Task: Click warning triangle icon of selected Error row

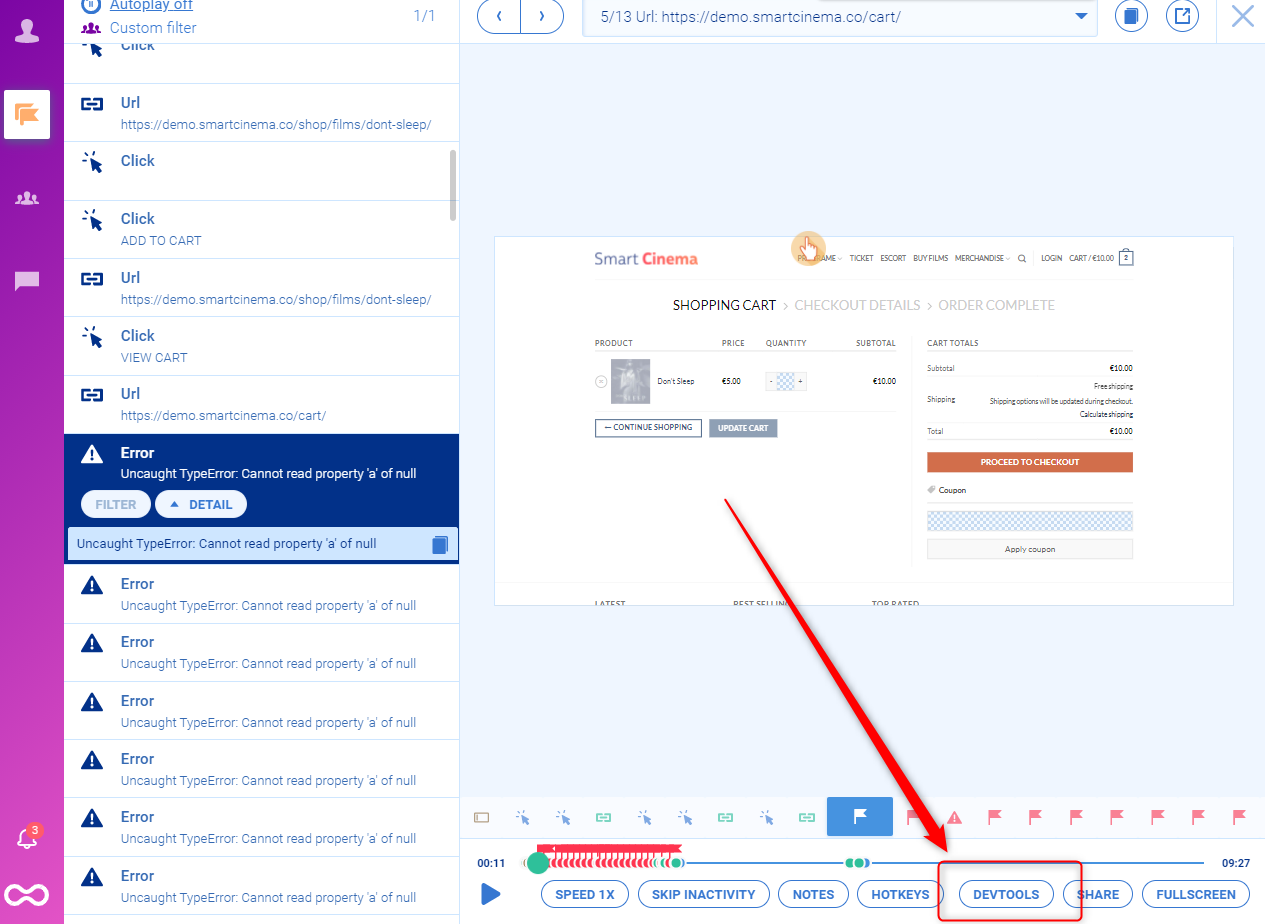Action: click(x=92, y=453)
